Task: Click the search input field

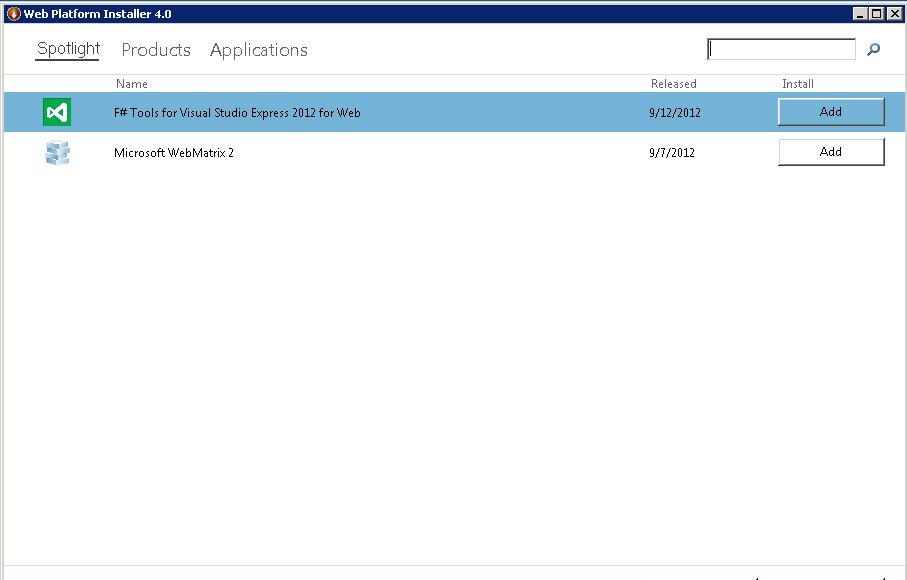Action: [x=780, y=48]
